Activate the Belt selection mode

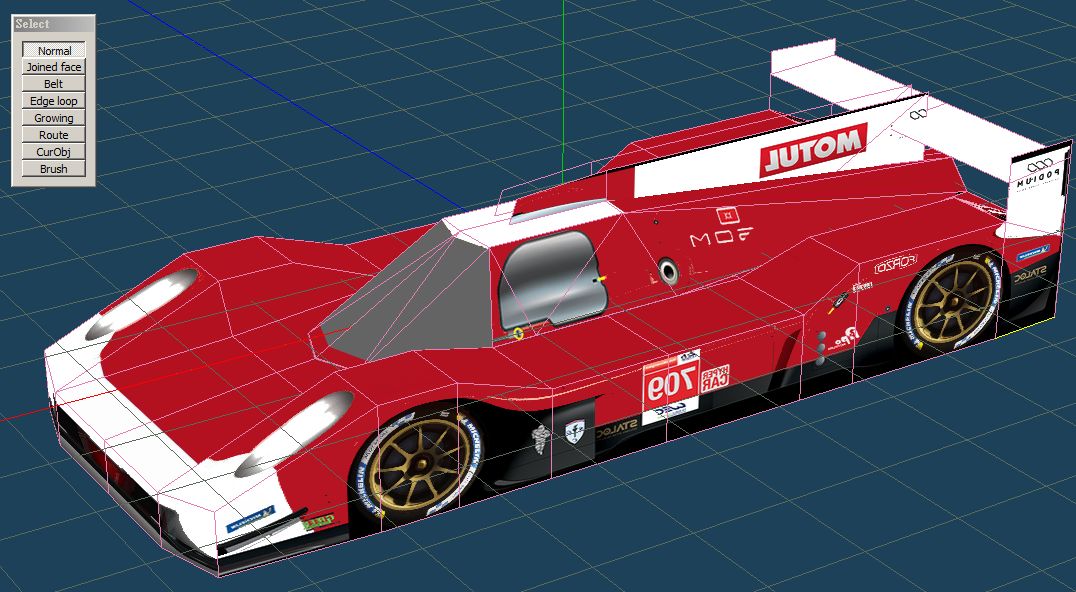point(54,84)
